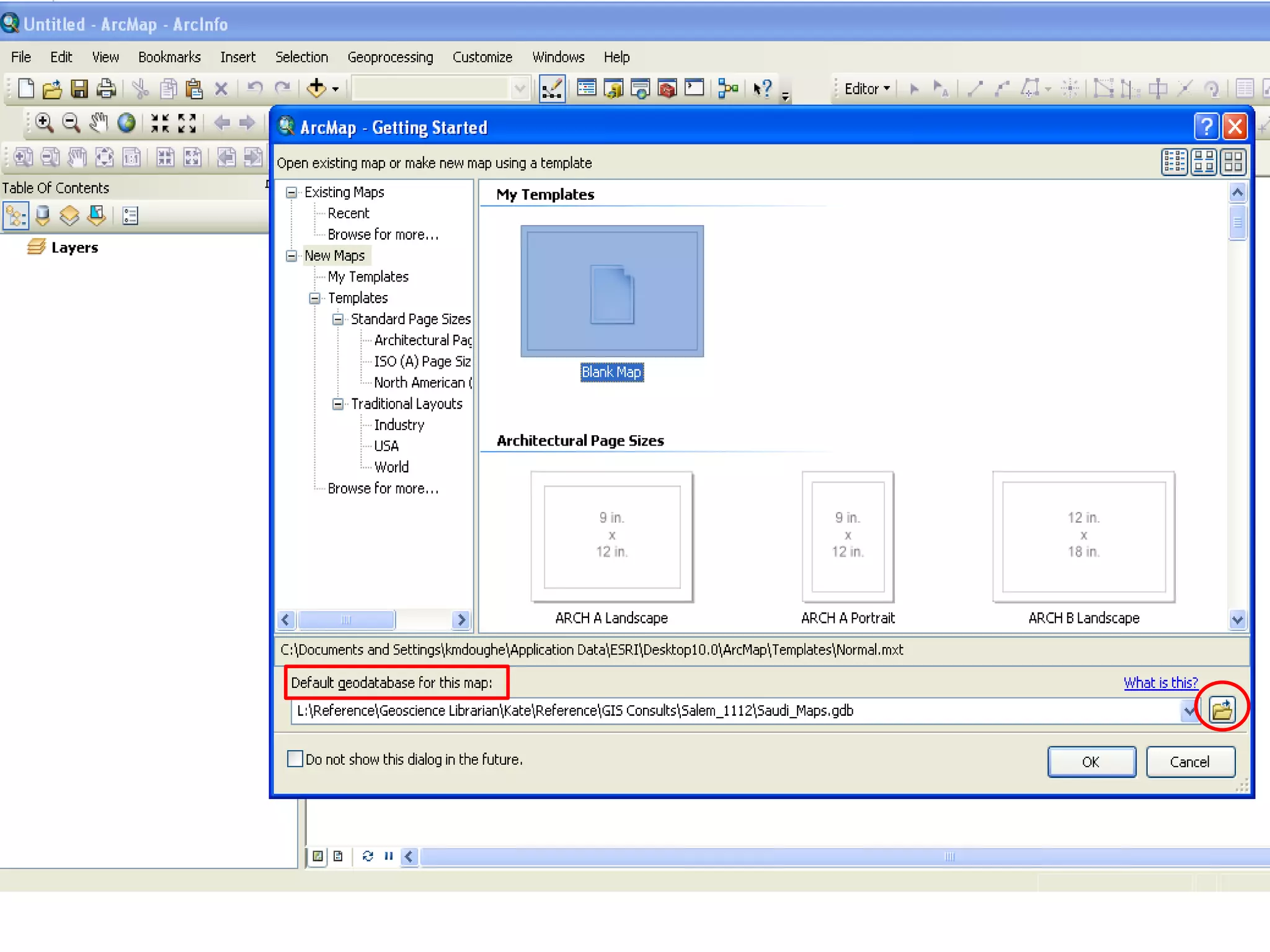Check 'Do not show this dialog' box

(x=295, y=759)
